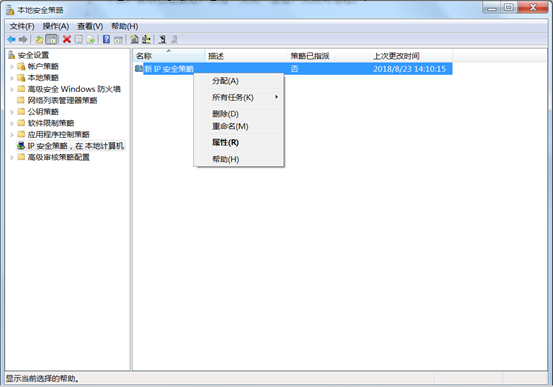The height and width of the screenshot is (387, 553).
Task: Select 网络列表管理器策略 in the tree
Action: click(62, 101)
